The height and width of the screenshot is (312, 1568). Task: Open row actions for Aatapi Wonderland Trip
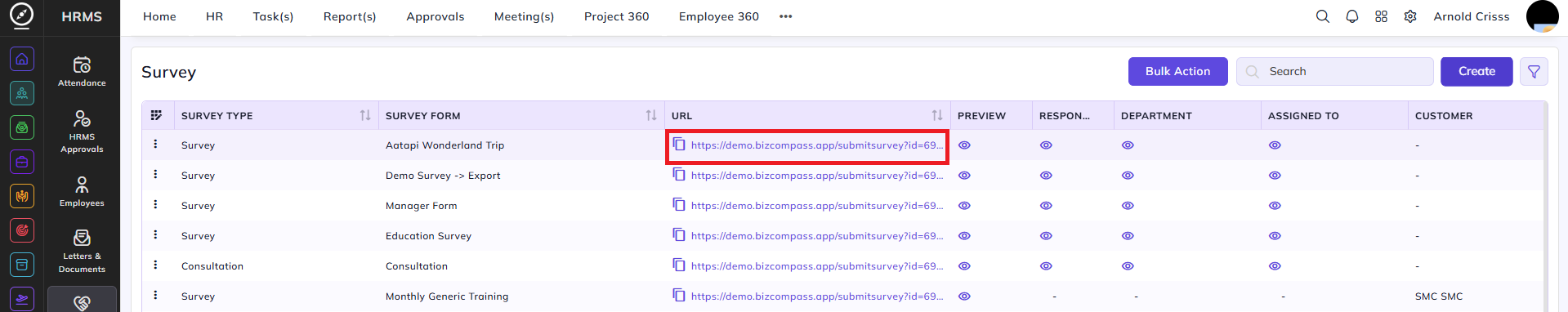tap(155, 144)
